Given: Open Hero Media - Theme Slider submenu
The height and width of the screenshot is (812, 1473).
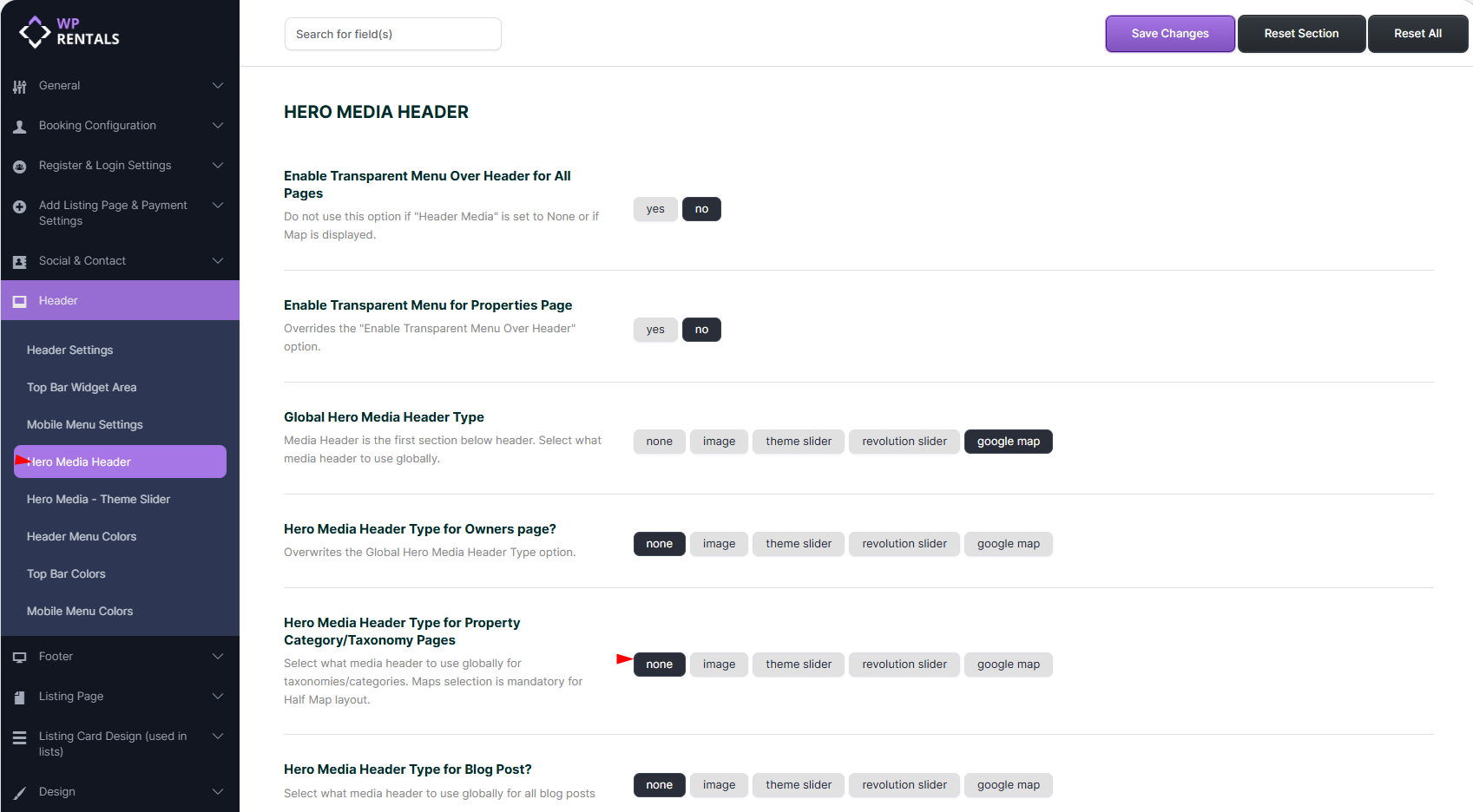Looking at the screenshot, I should [x=98, y=500].
